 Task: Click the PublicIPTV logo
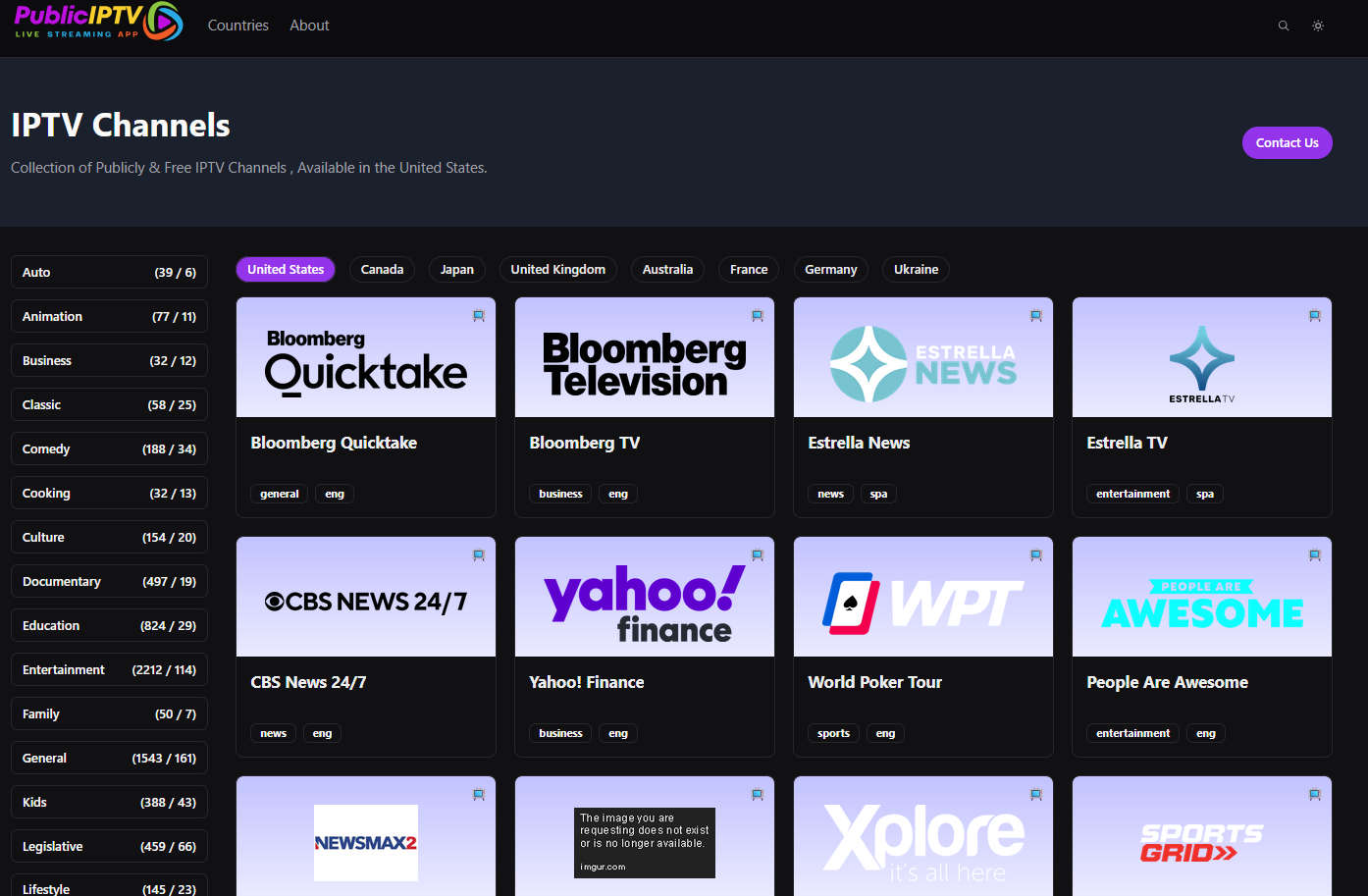tap(98, 22)
